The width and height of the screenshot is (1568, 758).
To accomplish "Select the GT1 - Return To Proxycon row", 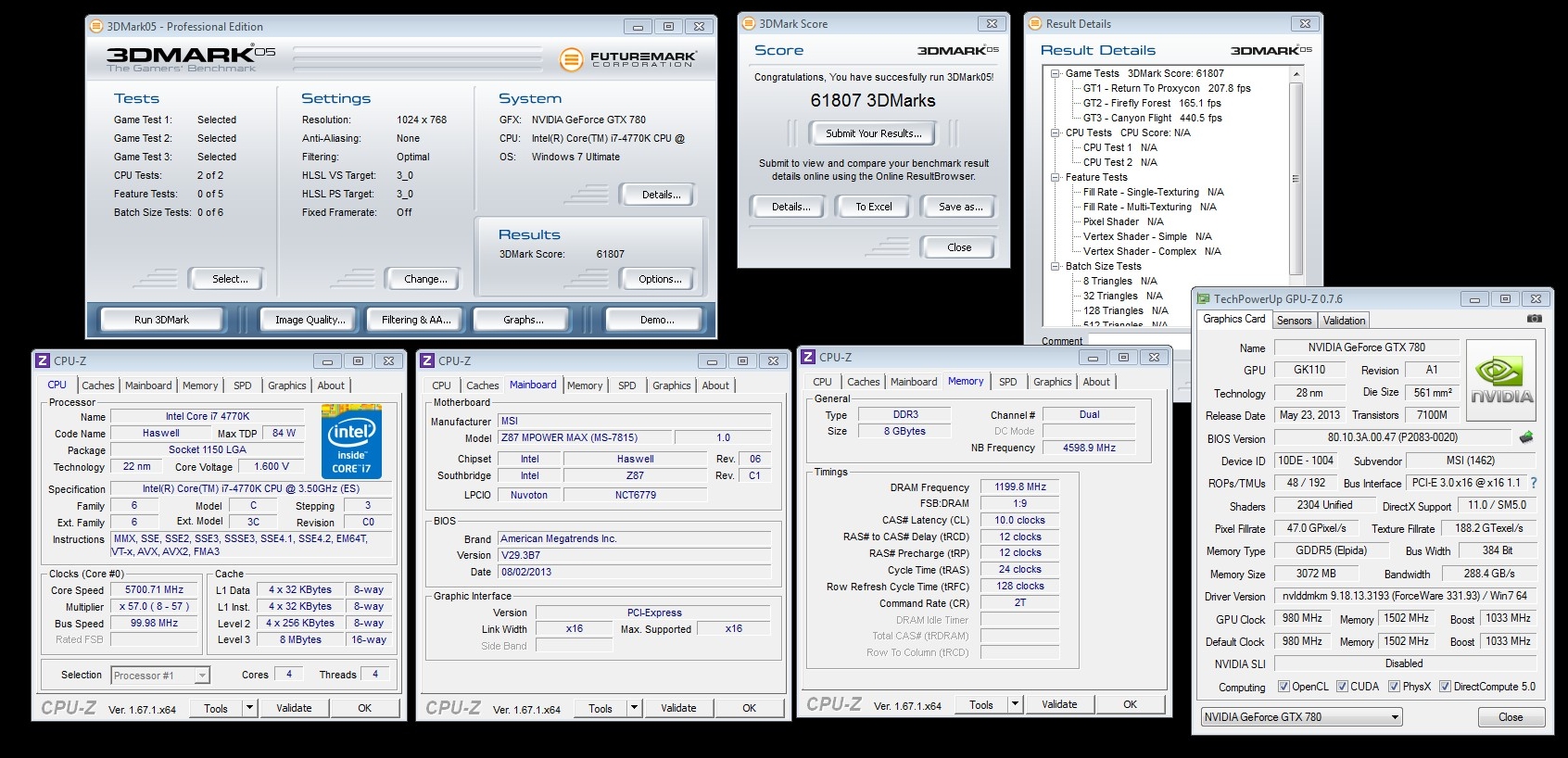I will coord(1167,88).
